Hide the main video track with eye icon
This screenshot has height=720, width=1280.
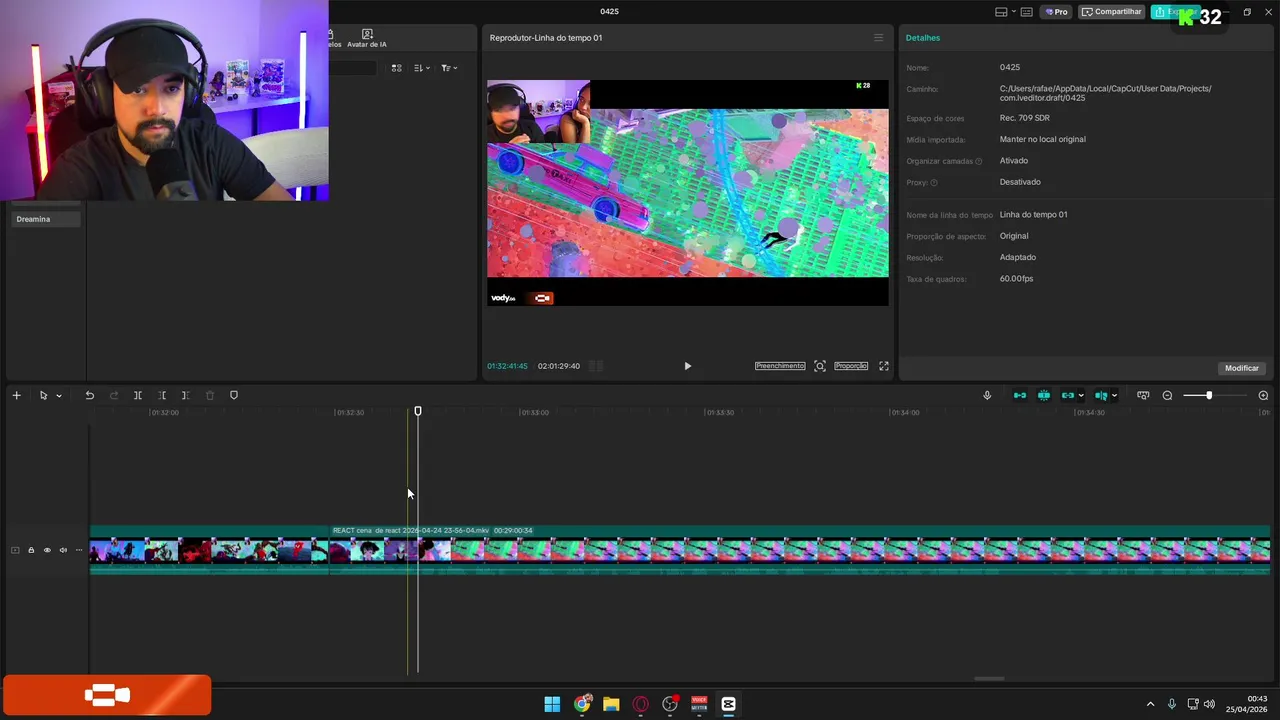coord(47,550)
